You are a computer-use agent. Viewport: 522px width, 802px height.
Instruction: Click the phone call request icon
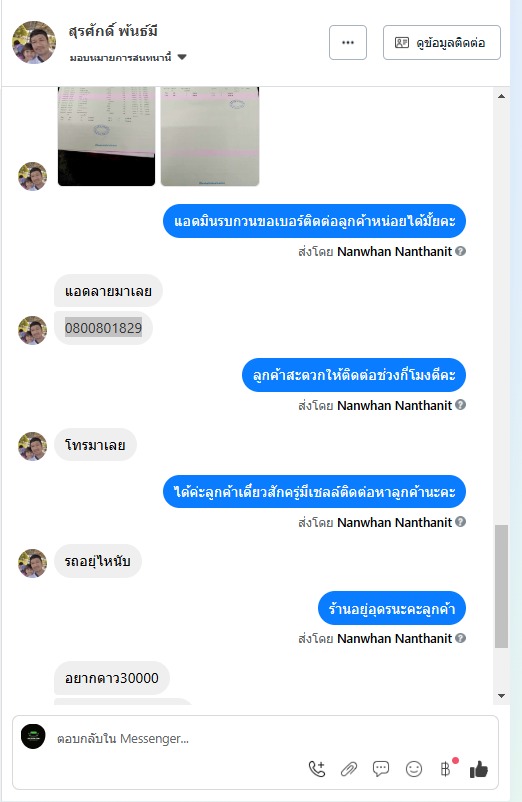(x=317, y=769)
